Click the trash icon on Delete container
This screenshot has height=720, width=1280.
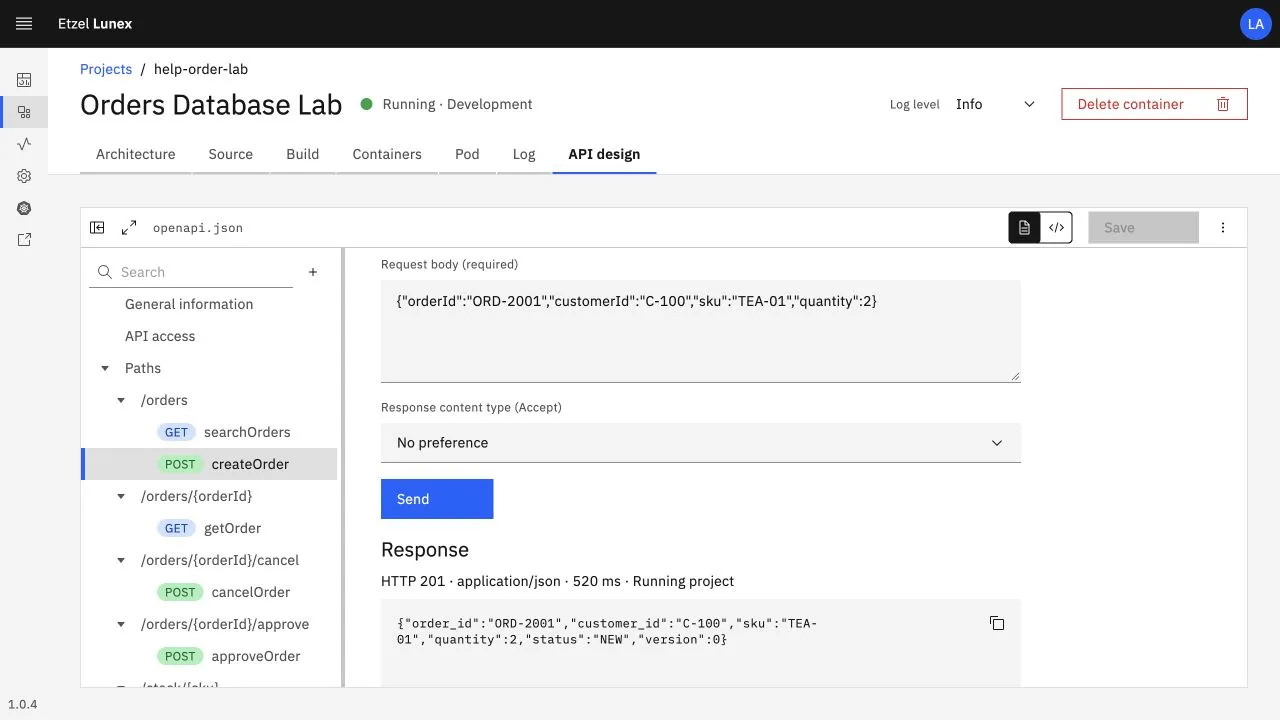coord(1223,104)
